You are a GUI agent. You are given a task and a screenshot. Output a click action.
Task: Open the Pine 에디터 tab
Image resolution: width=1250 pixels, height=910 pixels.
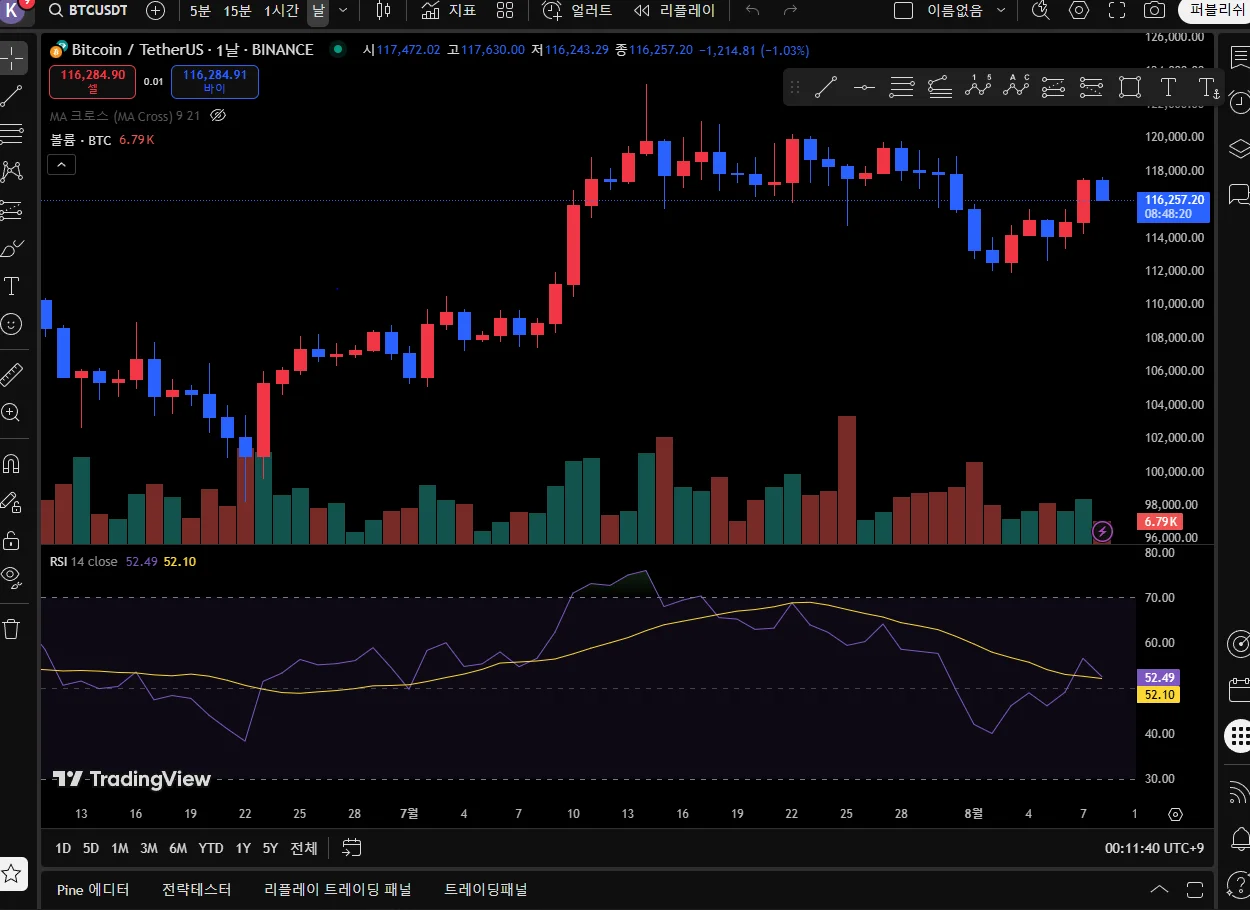point(93,889)
